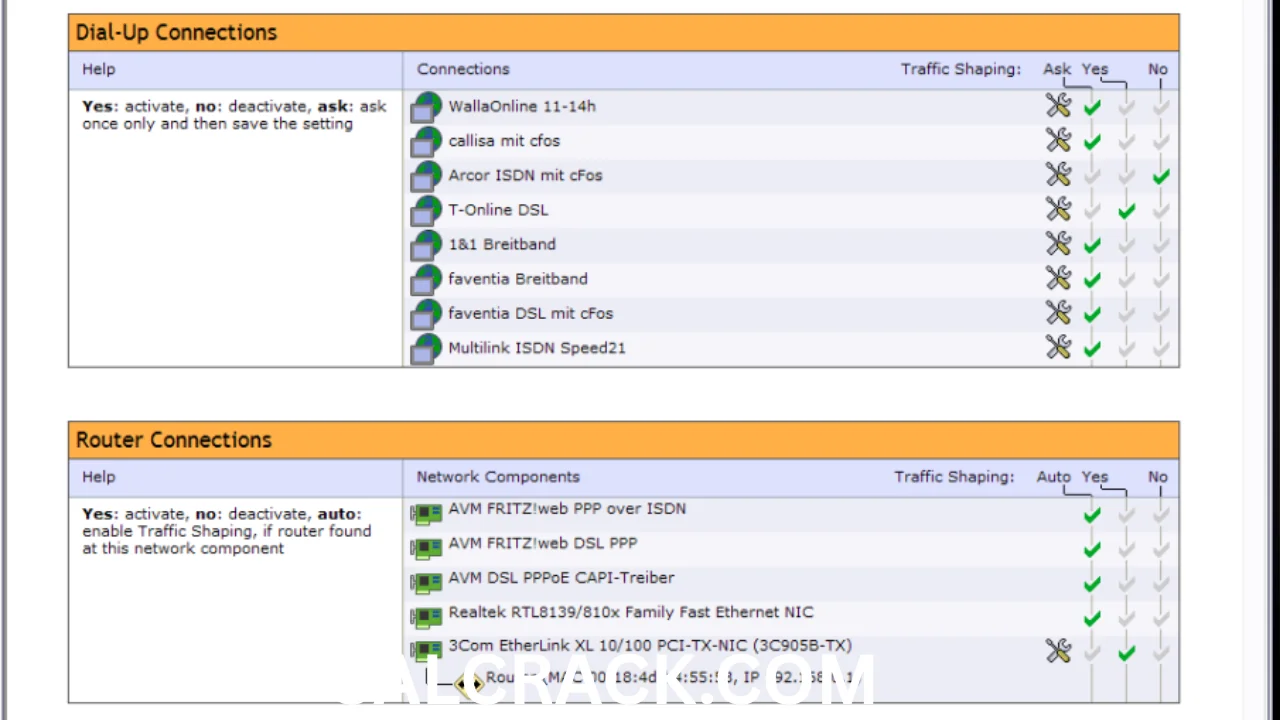Click the 'faventia DSL mit cFos' connection name
The height and width of the screenshot is (720, 1280).
531,313
